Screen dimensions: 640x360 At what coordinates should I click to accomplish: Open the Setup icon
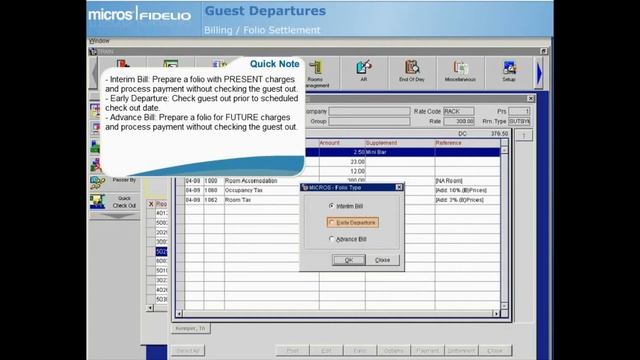click(509, 72)
